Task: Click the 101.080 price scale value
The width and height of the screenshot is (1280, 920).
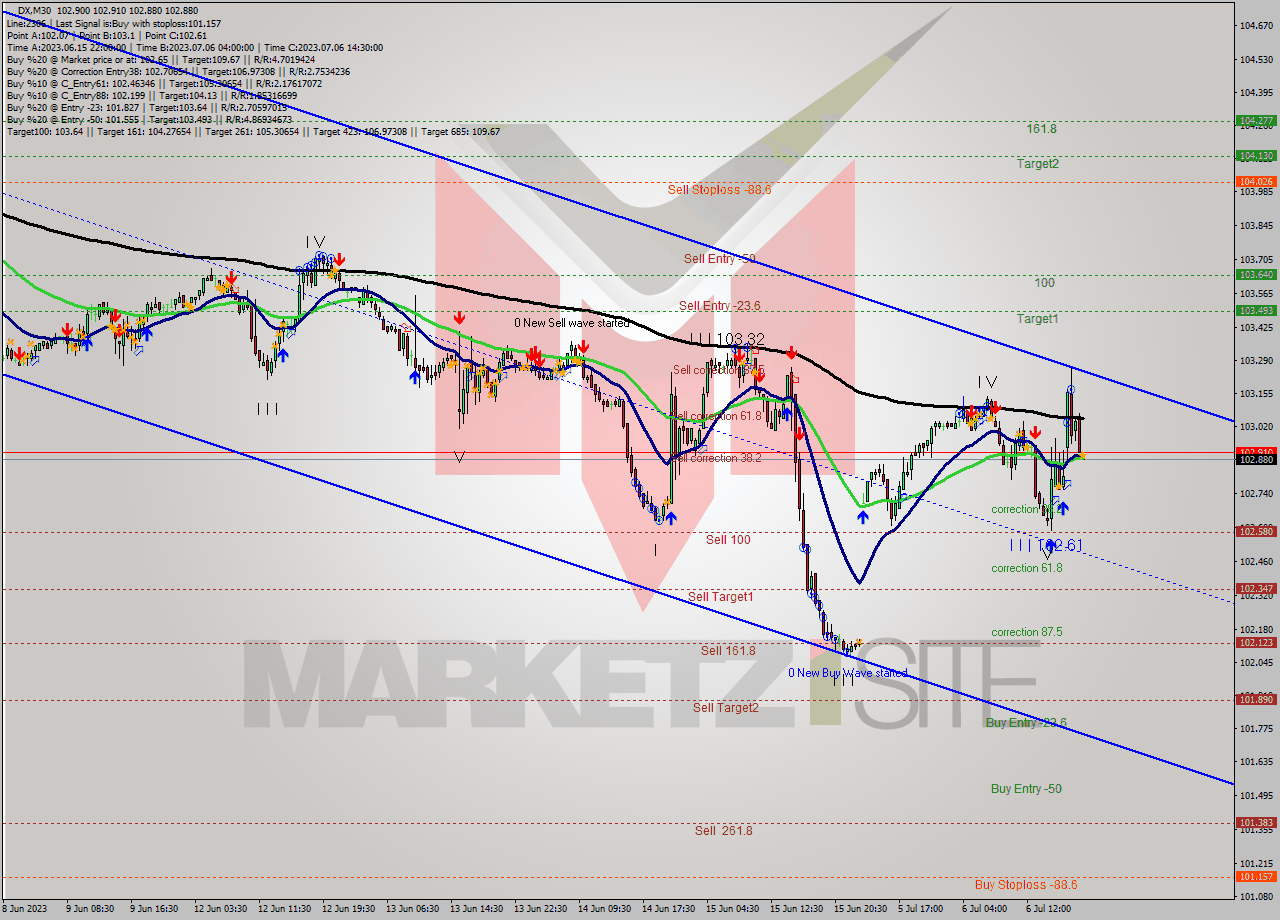Action: coord(1256,896)
